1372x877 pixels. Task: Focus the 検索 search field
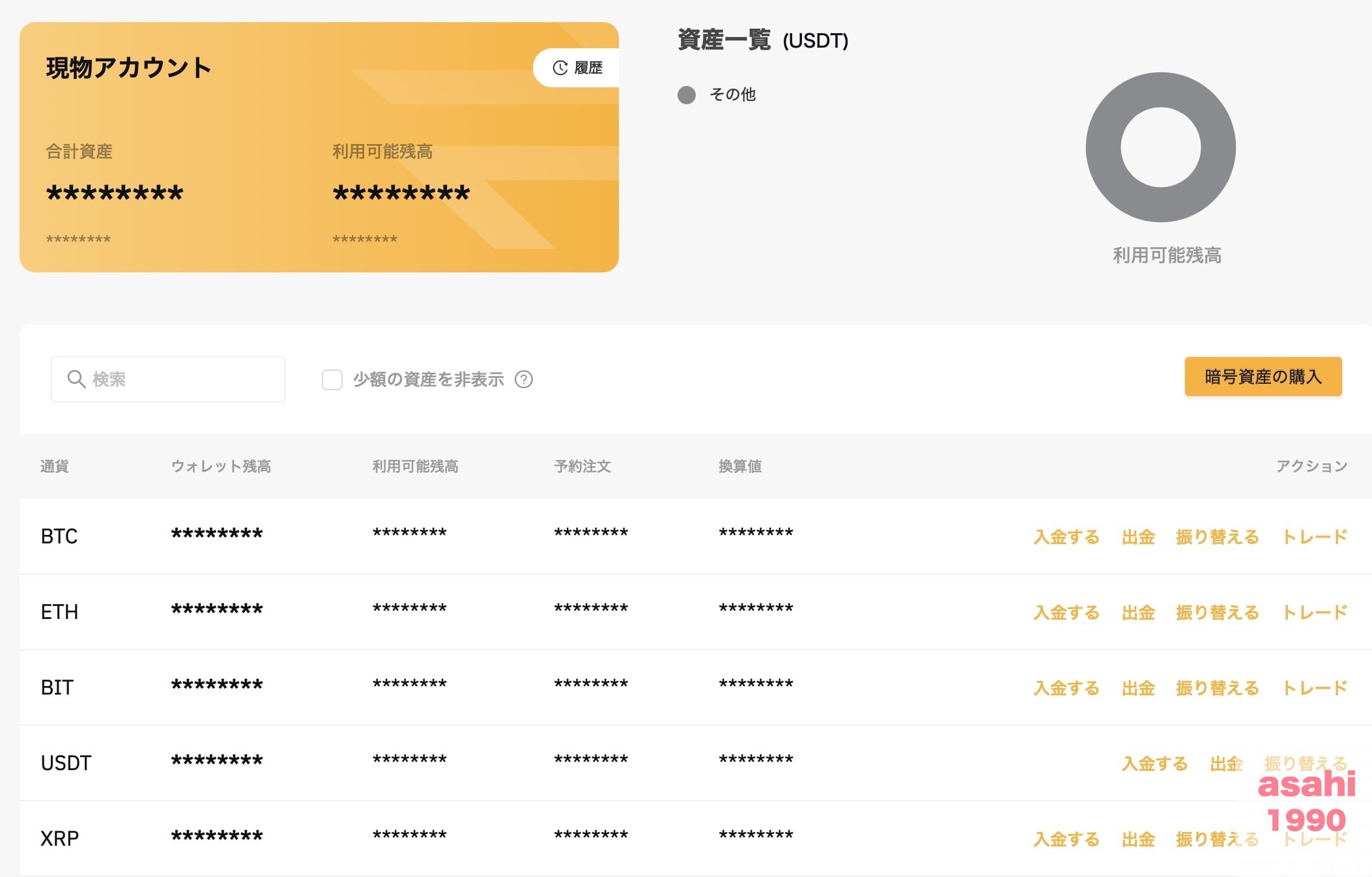tap(168, 379)
